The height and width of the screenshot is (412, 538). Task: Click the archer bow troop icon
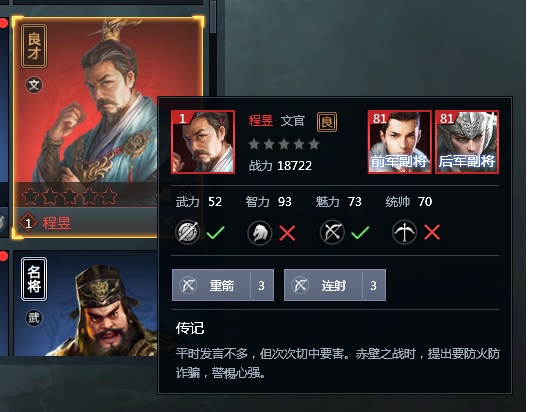(332, 233)
